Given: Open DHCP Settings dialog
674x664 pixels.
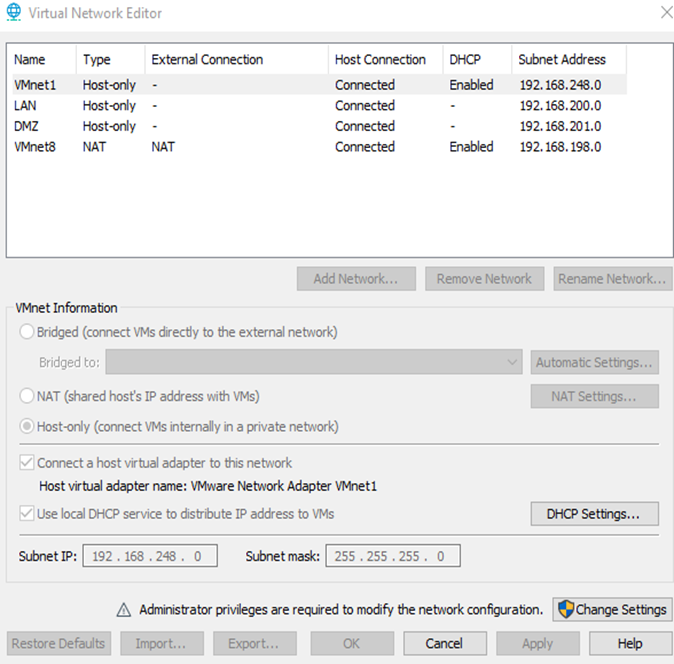Looking at the screenshot, I should pyautogui.click(x=594, y=514).
